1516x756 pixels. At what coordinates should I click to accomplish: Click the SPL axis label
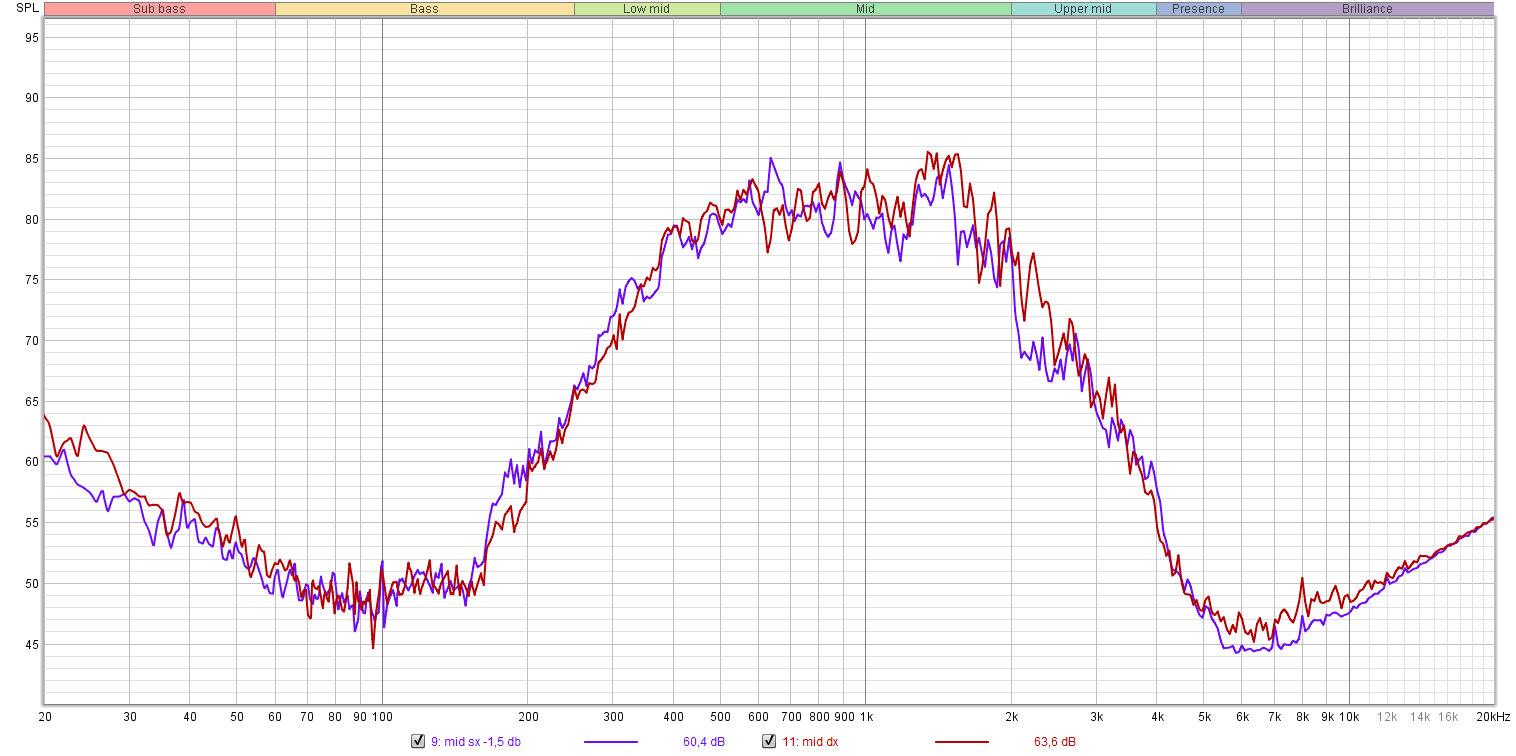[28, 8]
